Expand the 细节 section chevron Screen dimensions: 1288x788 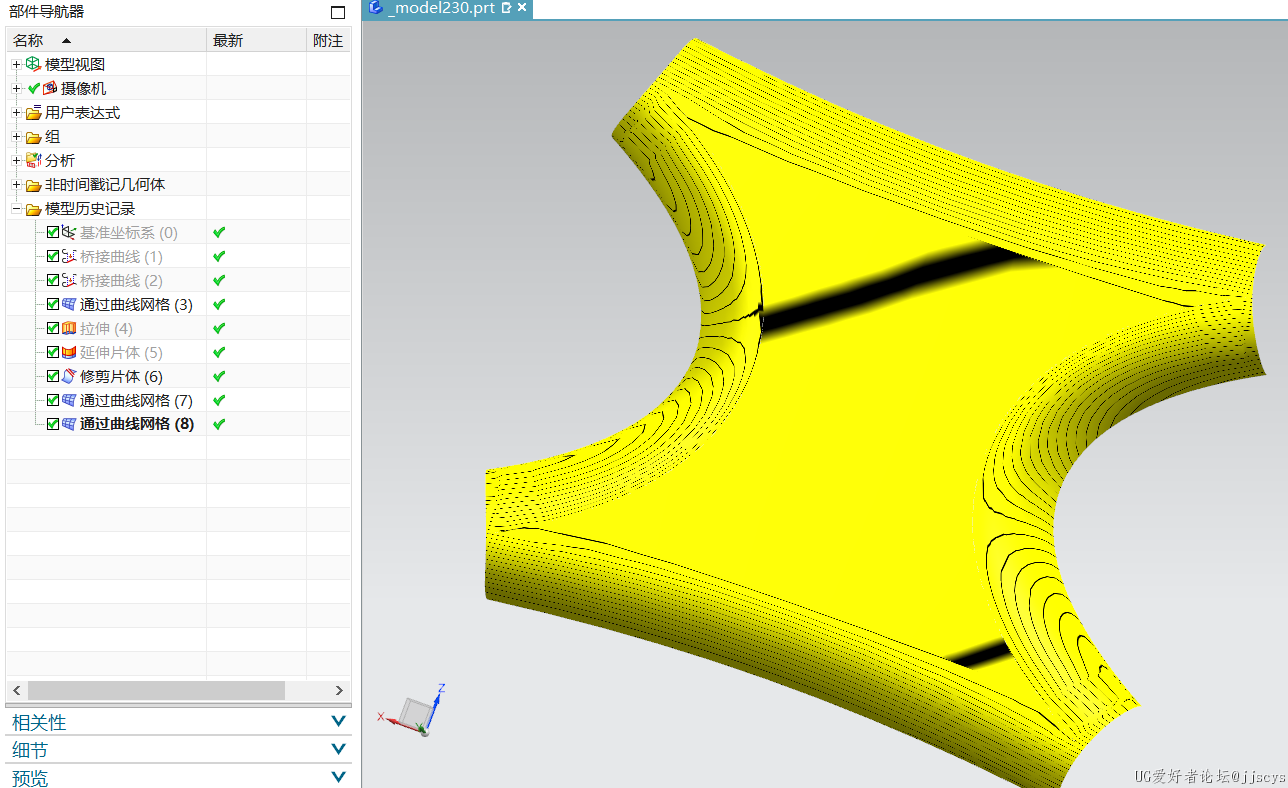click(x=338, y=749)
